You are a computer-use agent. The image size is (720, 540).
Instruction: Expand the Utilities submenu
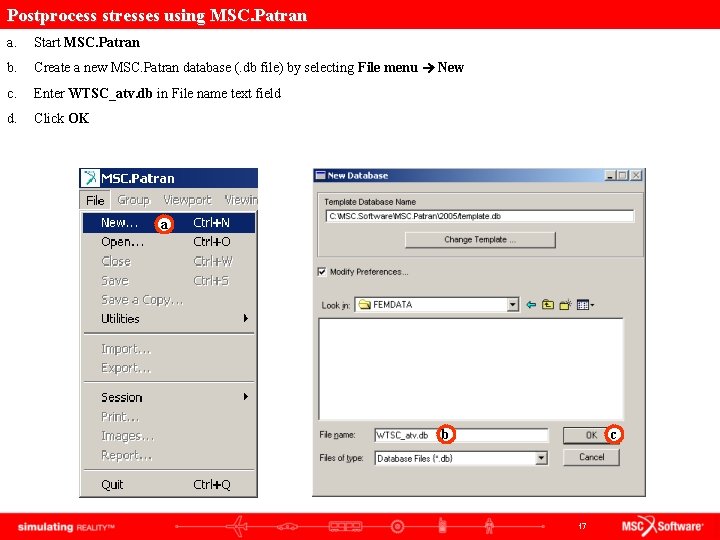[169, 319]
